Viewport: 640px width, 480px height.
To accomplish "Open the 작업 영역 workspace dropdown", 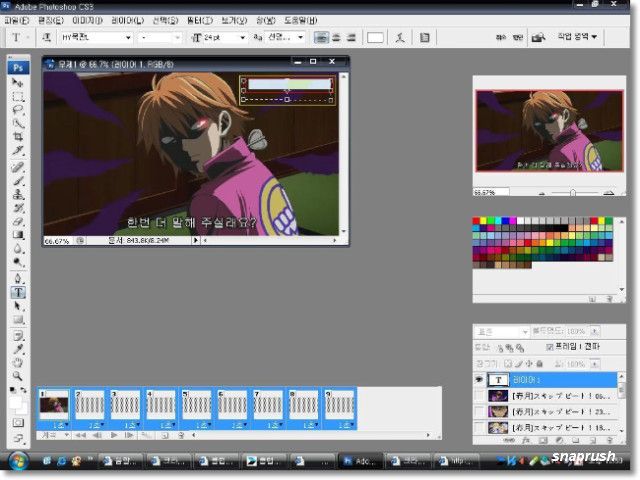I will point(577,37).
